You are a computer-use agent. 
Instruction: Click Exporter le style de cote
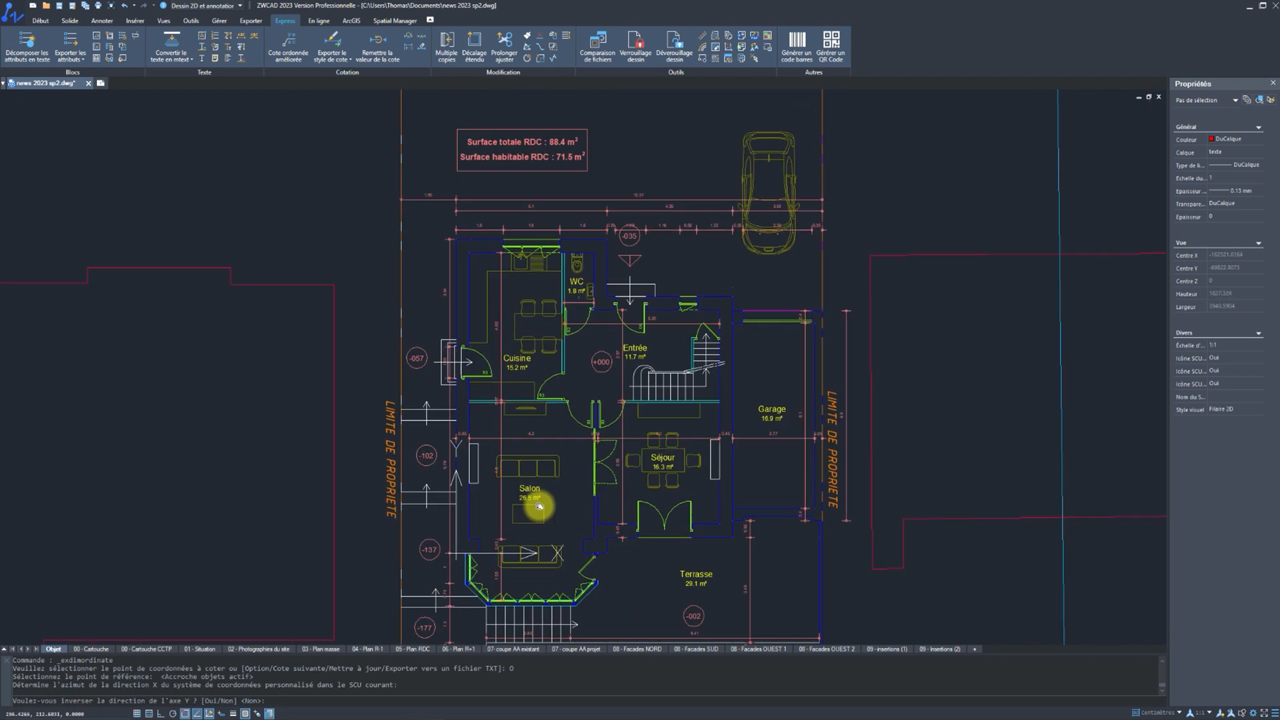point(331,47)
